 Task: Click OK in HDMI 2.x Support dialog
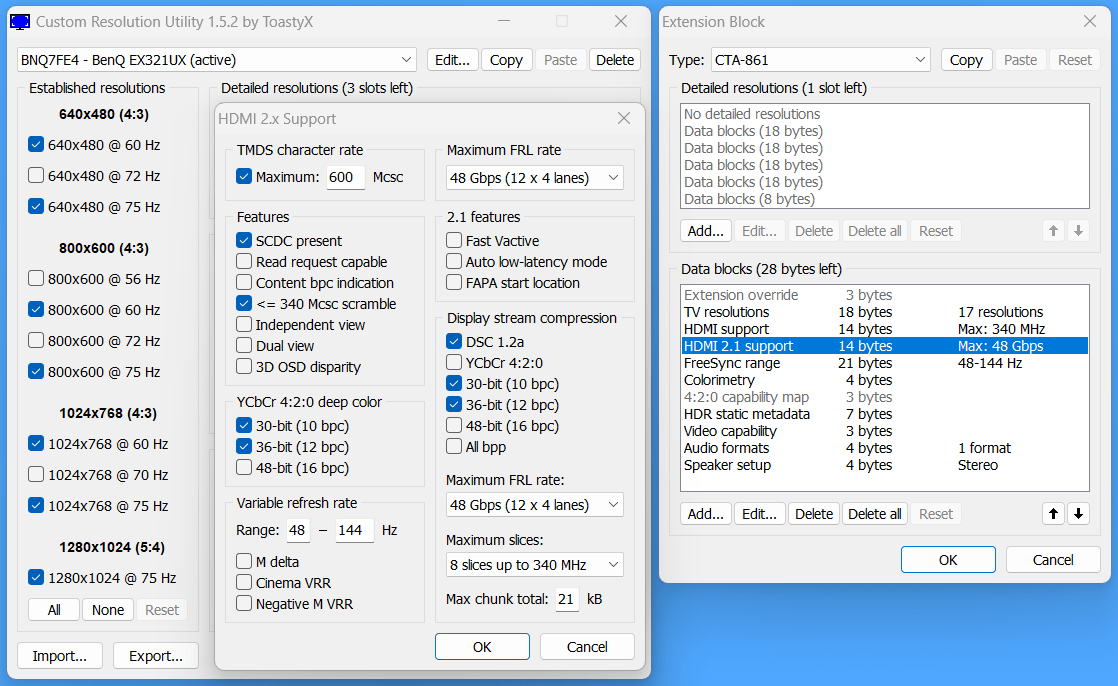coord(482,647)
